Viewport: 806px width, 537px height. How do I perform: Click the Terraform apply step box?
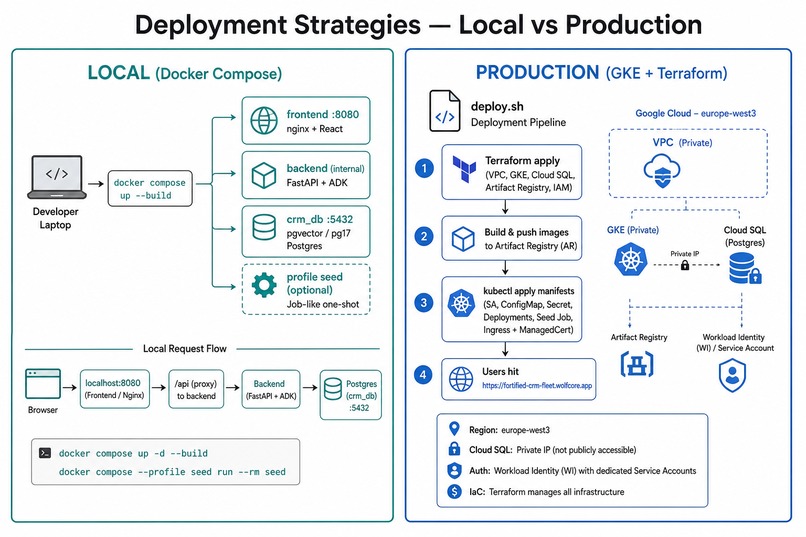511,172
